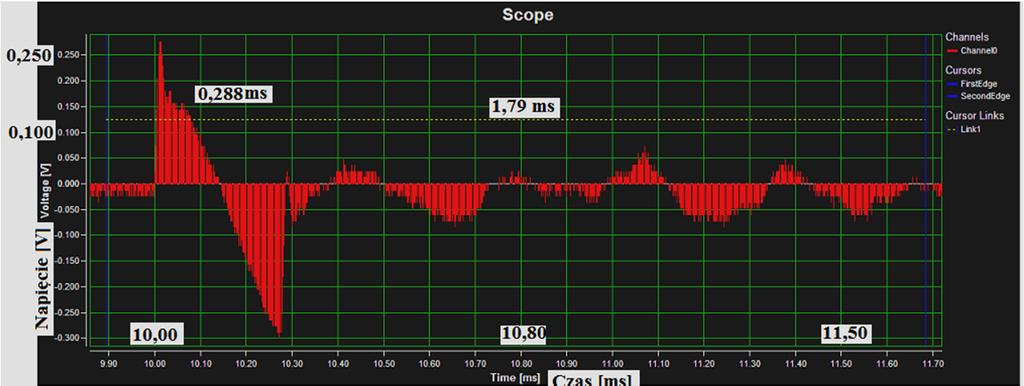The width and height of the screenshot is (1024, 386).
Task: Click the Channels legend heading
Action: [x=967, y=37]
